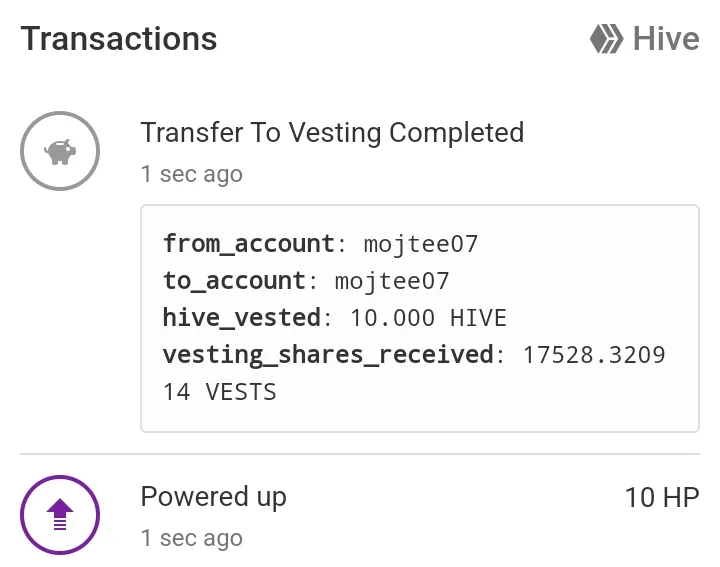This screenshot has height=567, width=720.
Task: Click the to_account value mojtee07
Action: pyautogui.click(x=392, y=281)
